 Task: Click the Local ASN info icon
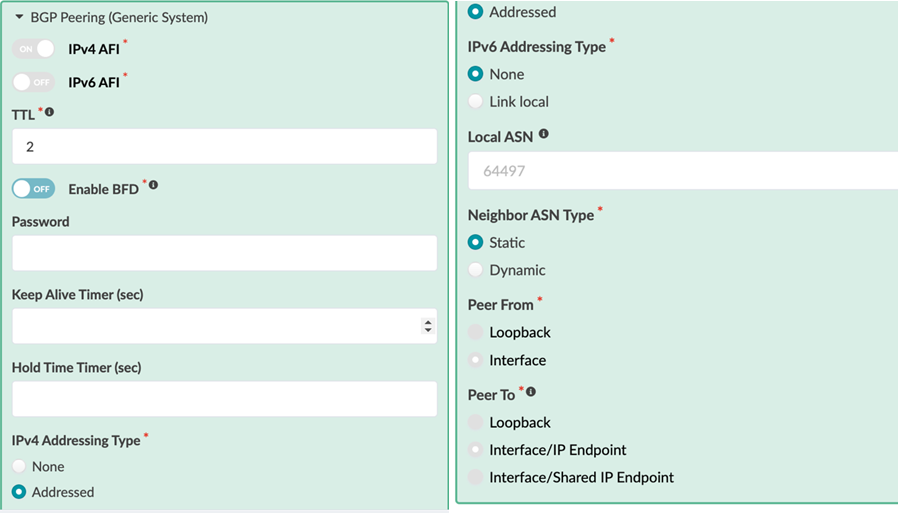coord(544,133)
